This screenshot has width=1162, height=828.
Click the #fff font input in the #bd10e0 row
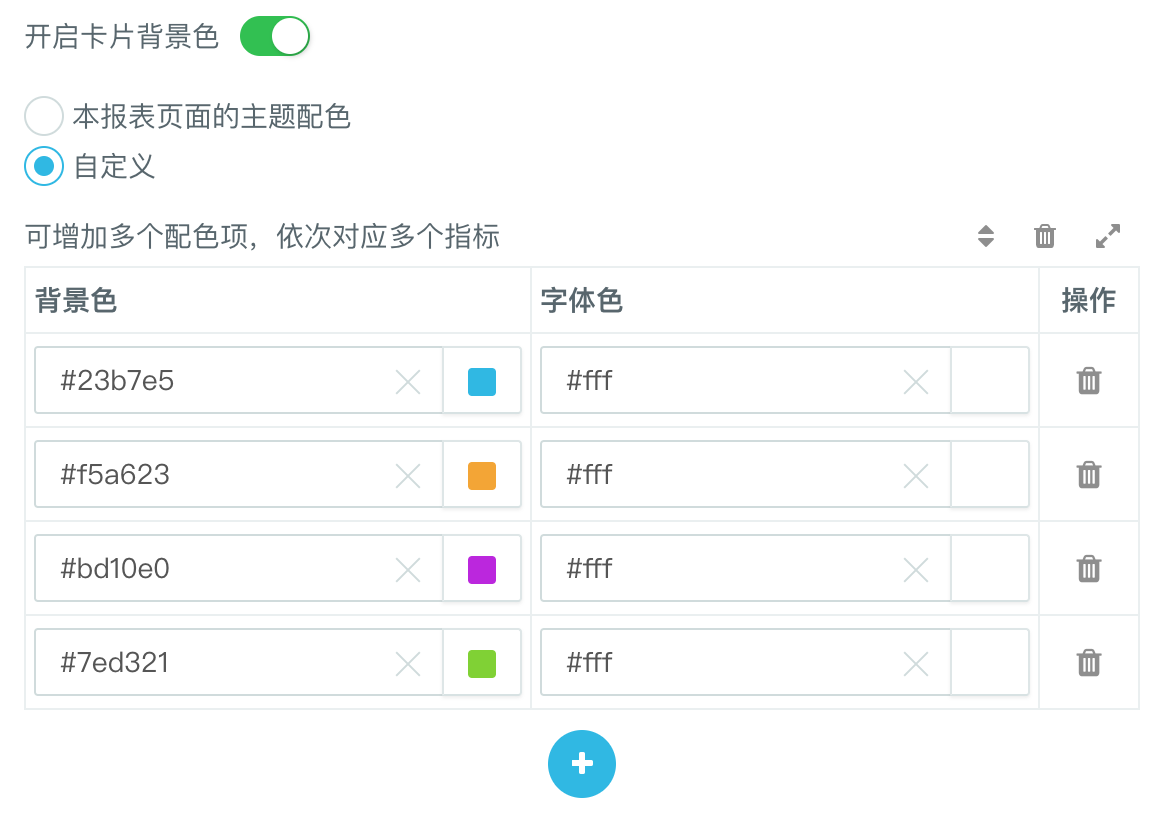pyautogui.click(x=746, y=569)
